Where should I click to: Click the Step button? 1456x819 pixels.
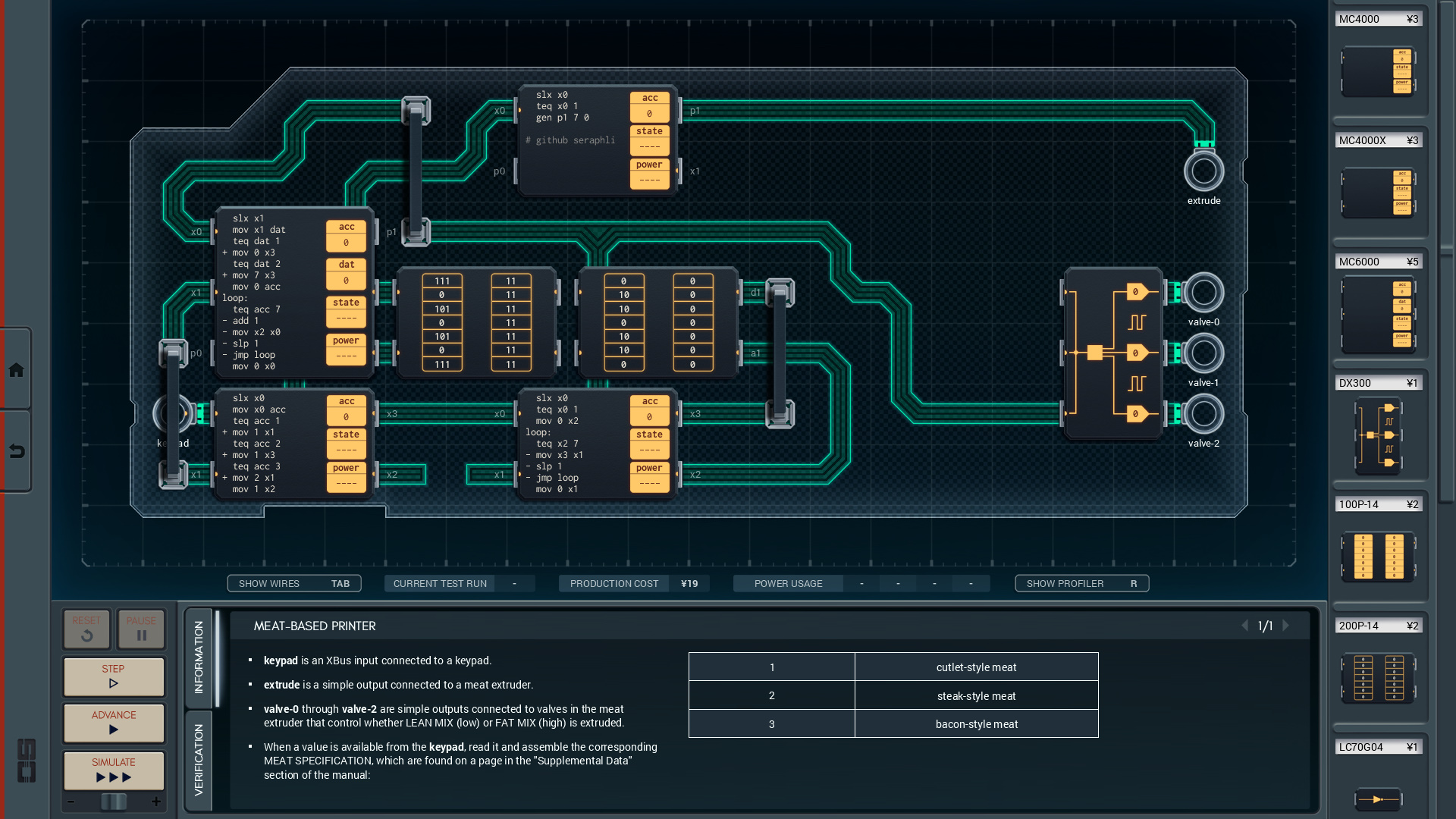coord(114,676)
